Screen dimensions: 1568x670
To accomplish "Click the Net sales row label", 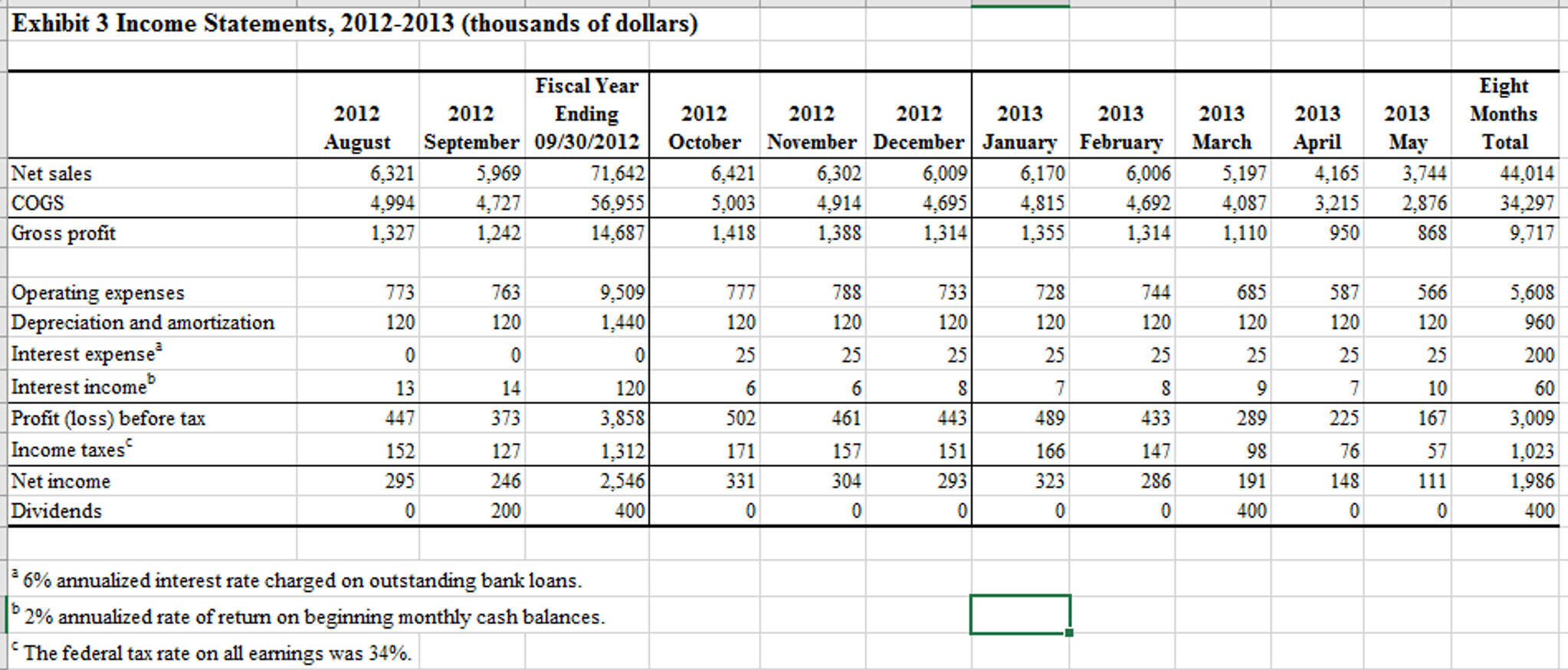I will 51,174.
